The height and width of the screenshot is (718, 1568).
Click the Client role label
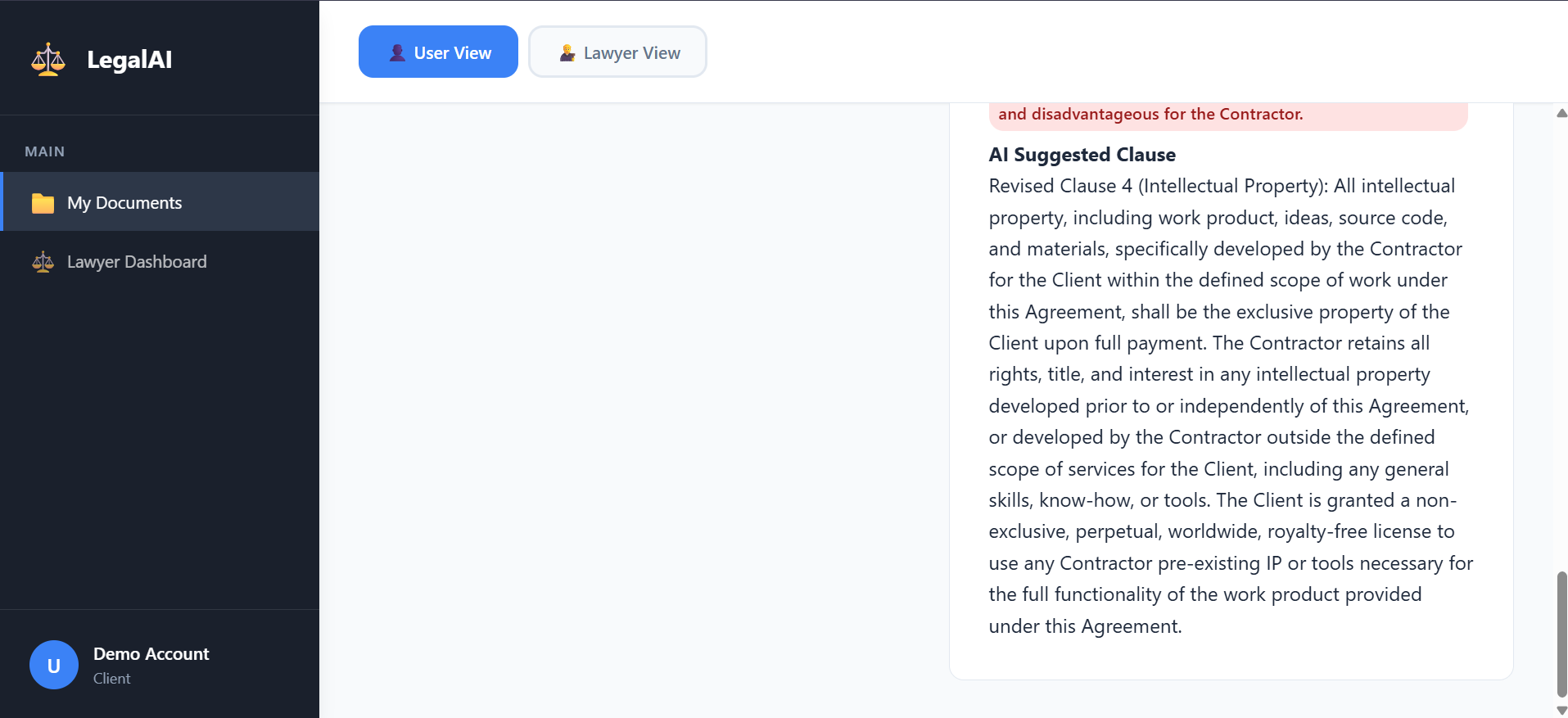point(112,679)
